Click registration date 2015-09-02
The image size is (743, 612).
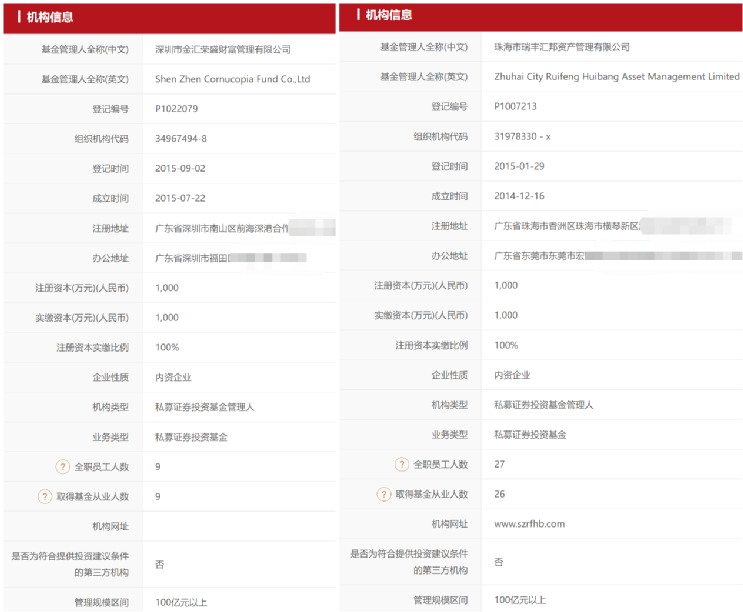pyautogui.click(x=180, y=169)
